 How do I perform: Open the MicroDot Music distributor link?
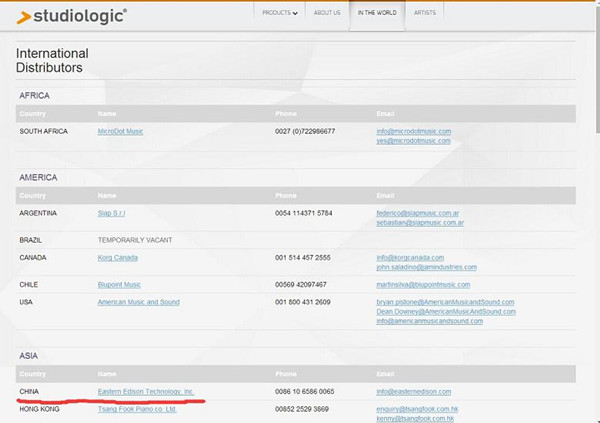120,131
